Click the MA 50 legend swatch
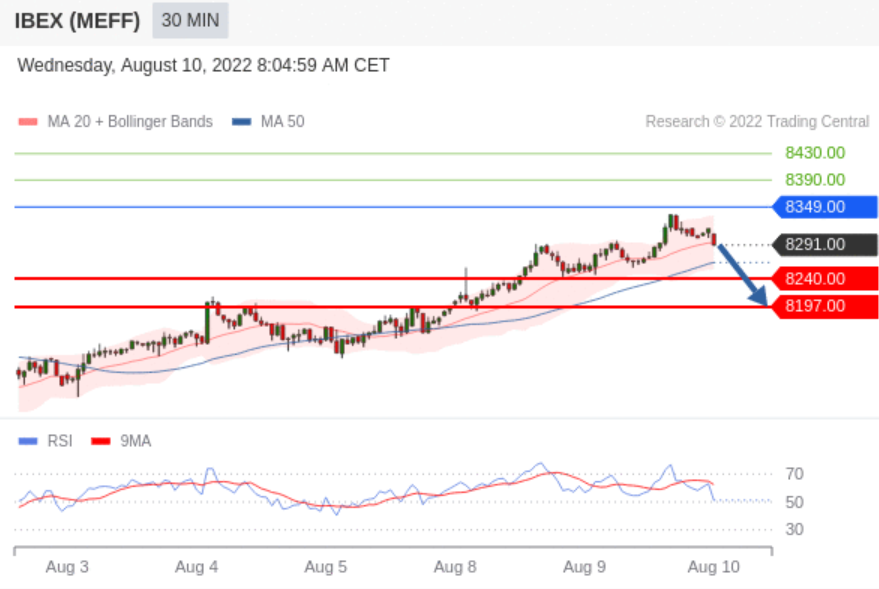 point(241,122)
